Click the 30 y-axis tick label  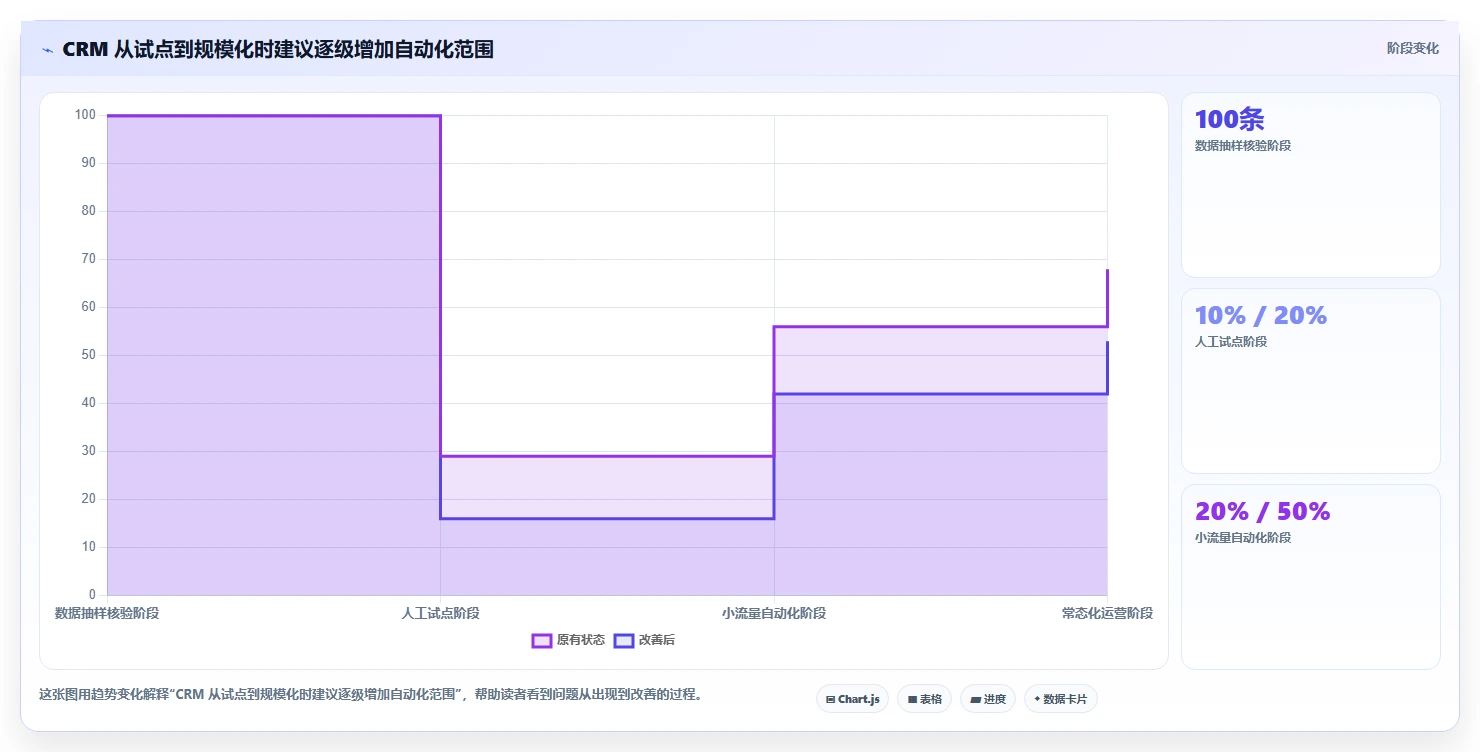coord(89,451)
